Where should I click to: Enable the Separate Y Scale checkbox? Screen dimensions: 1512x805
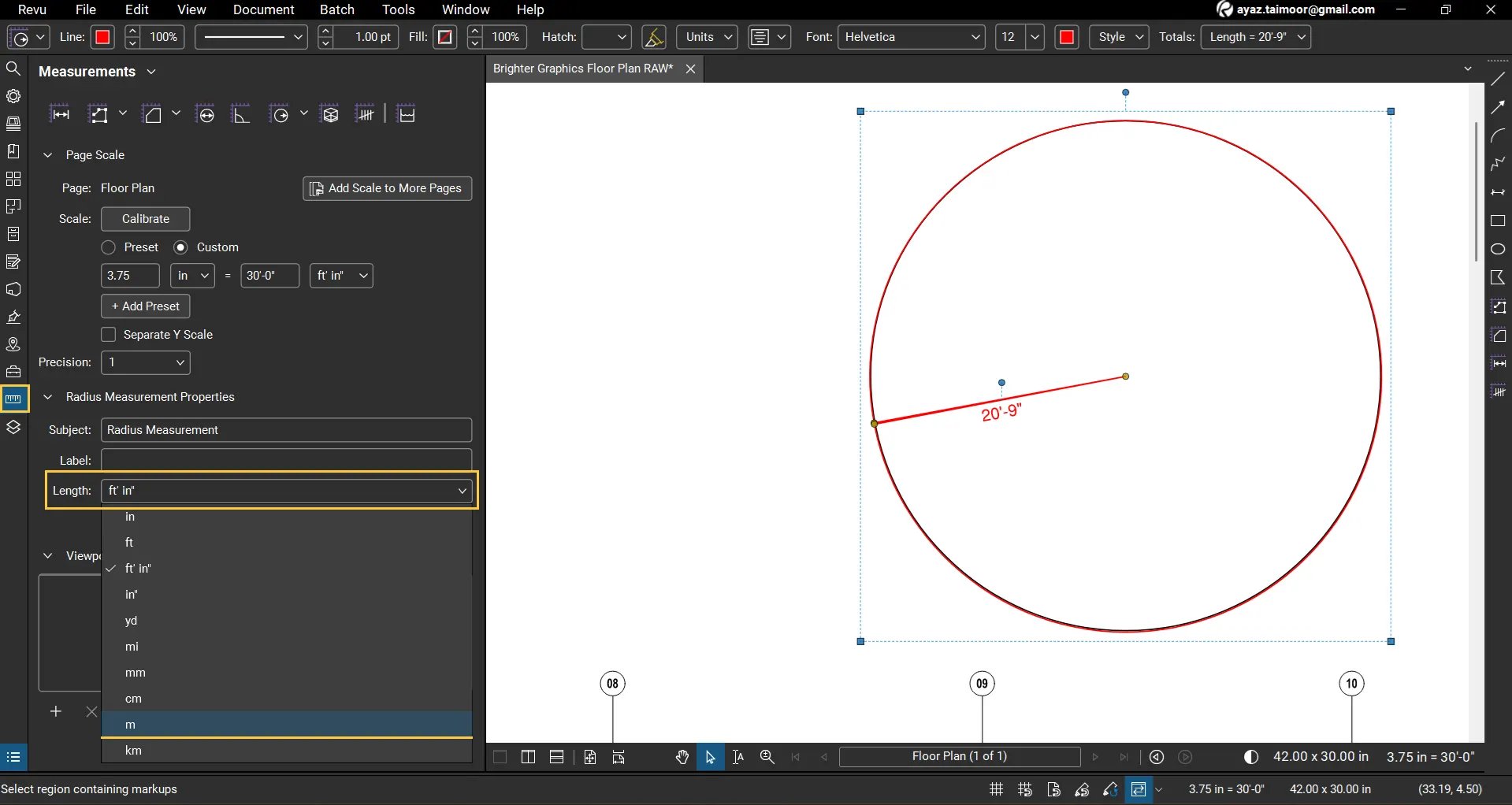coord(109,334)
